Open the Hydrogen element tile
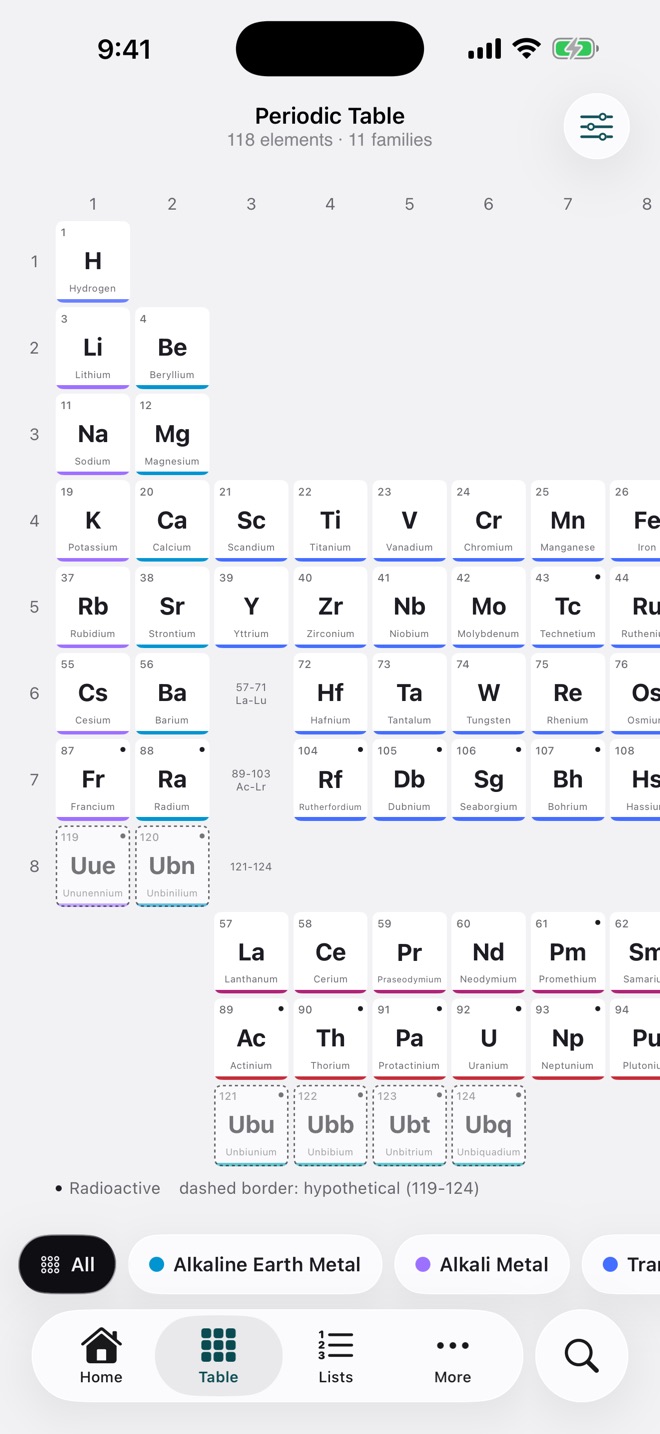660x1434 pixels. tap(93, 262)
